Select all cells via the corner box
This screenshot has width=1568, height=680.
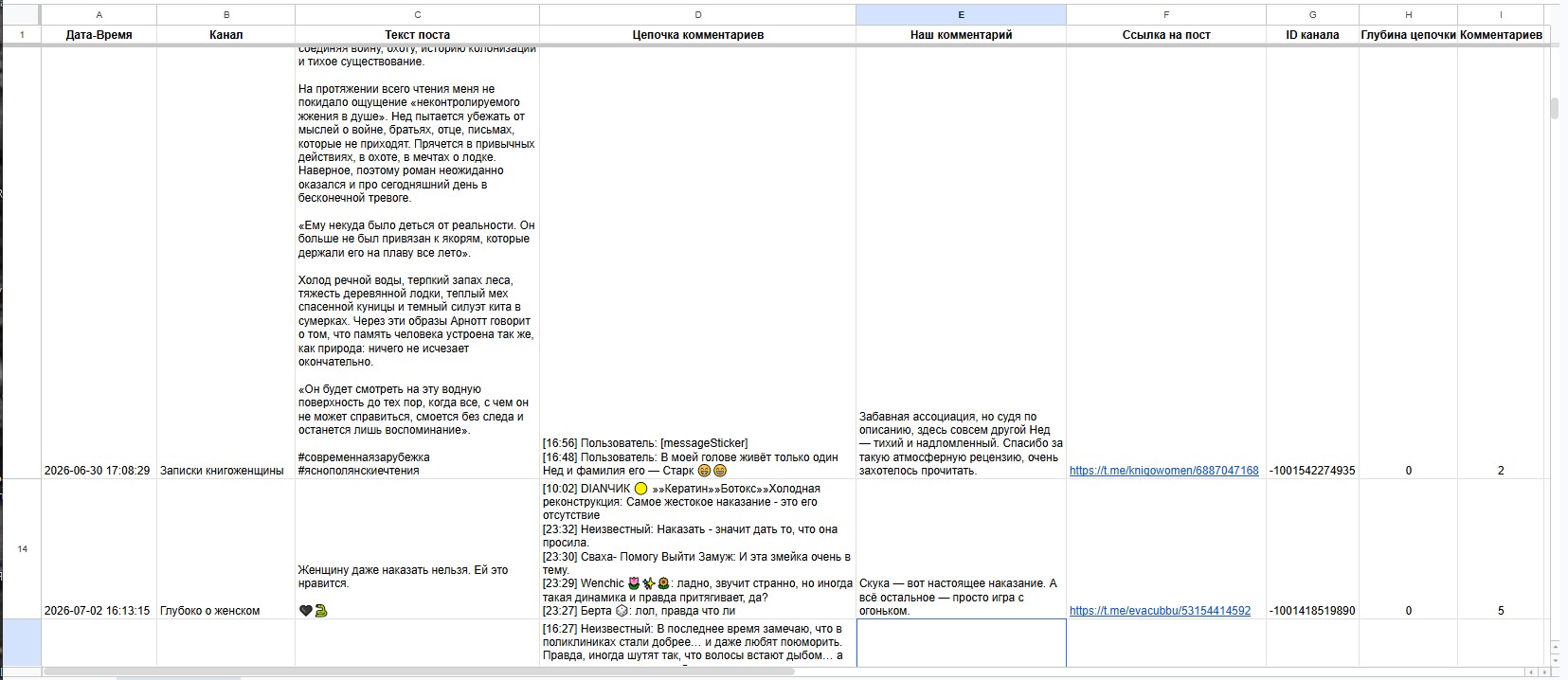tap(21, 14)
